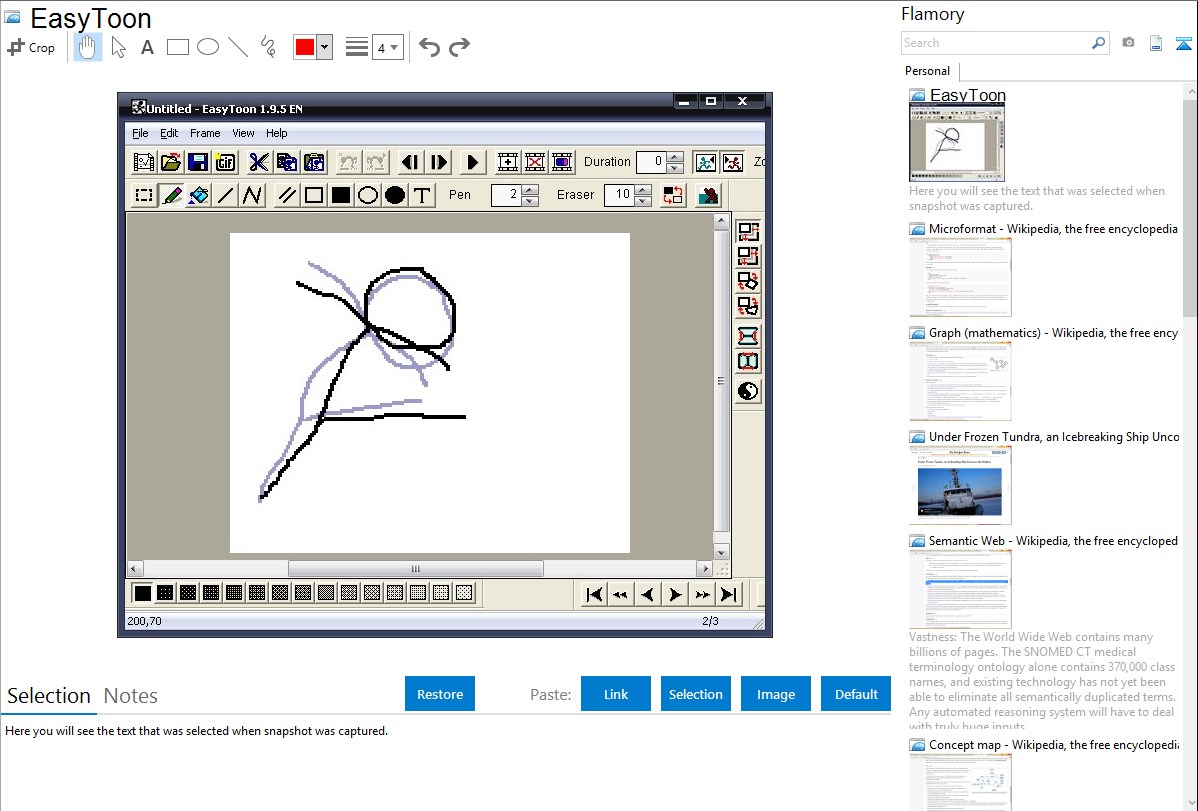Click the New animation icon in EasyToon
The height and width of the screenshot is (811, 1198).
144,162
